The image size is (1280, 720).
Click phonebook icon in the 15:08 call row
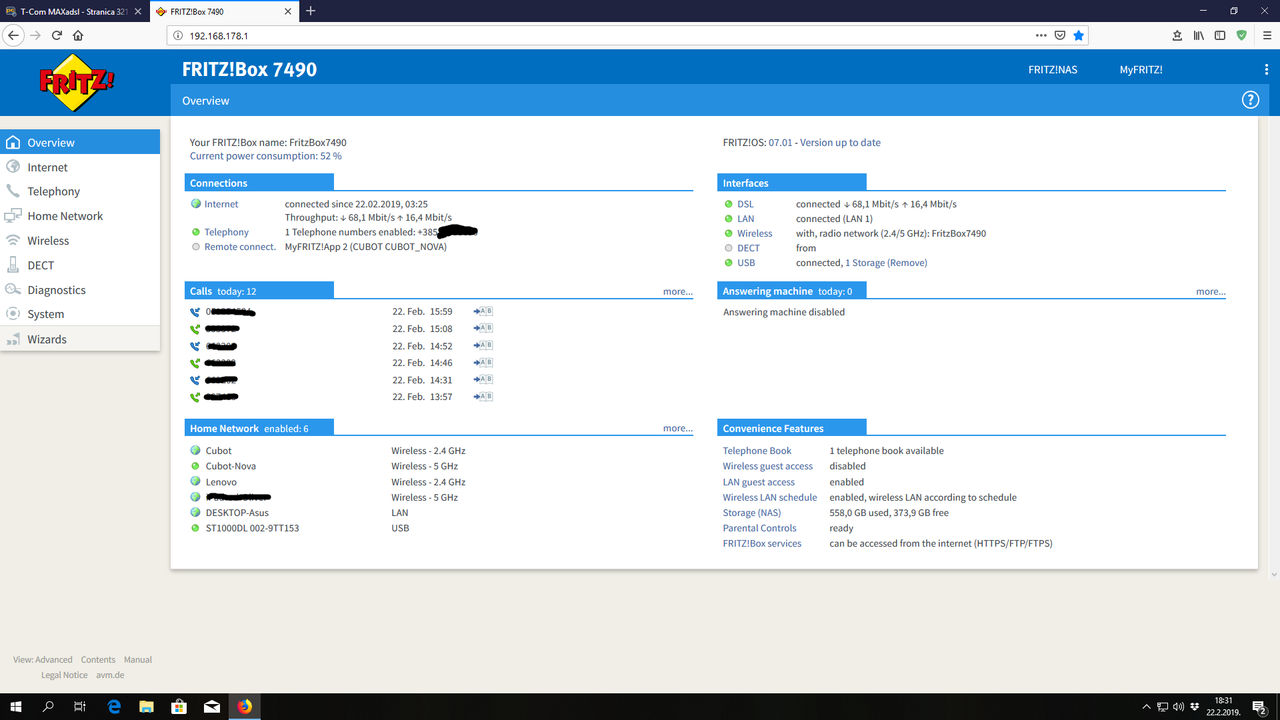(x=483, y=328)
